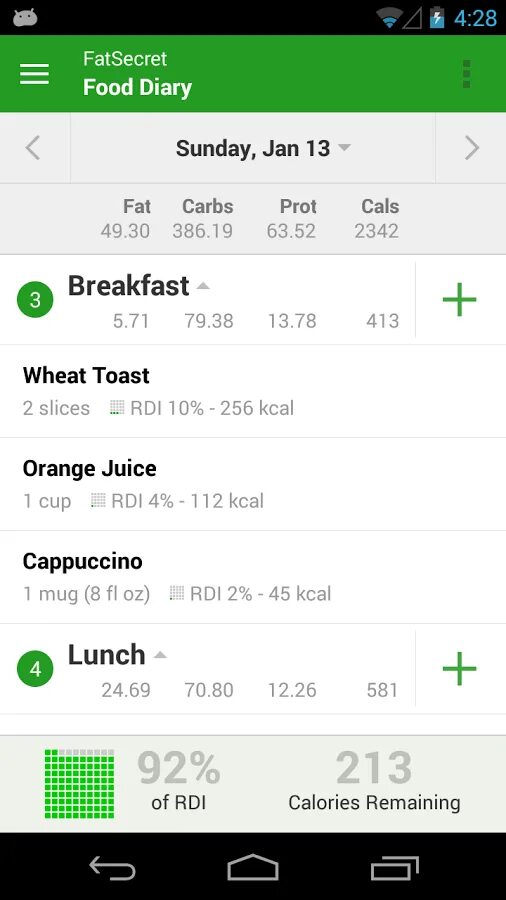
Task: Open the Wheat Toast entry
Action: (253, 391)
